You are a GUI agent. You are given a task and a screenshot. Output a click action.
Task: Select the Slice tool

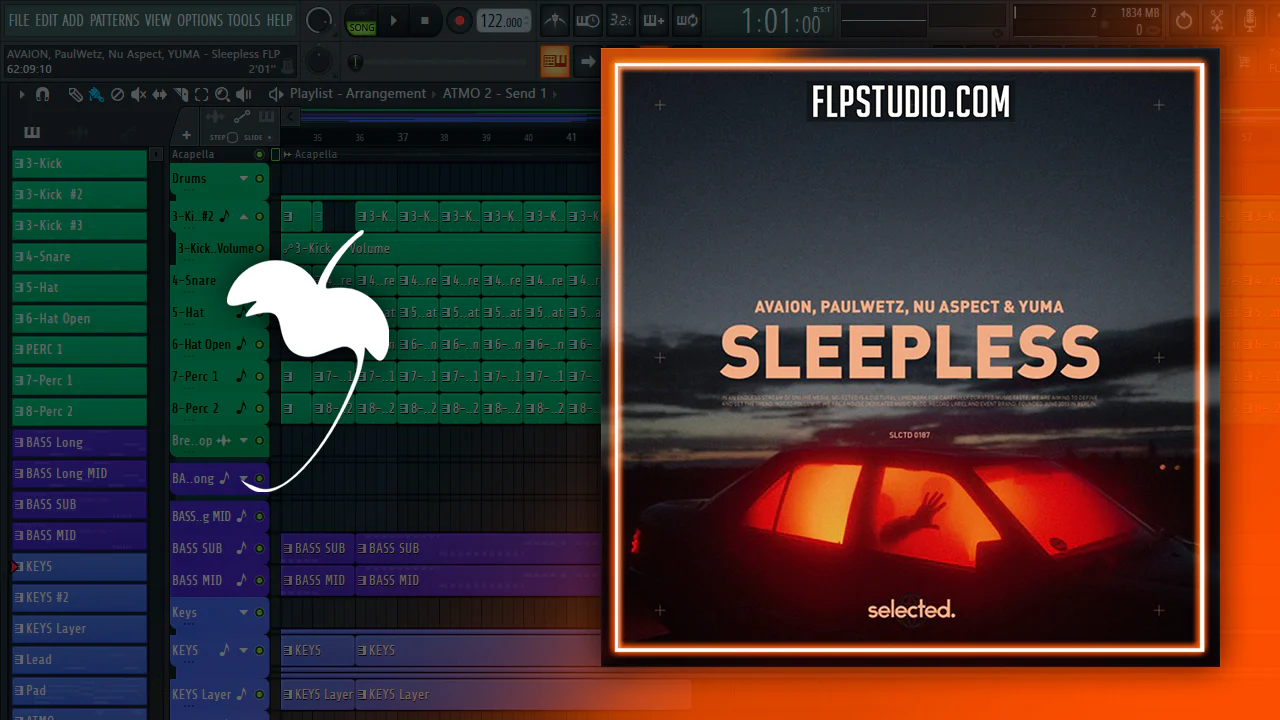181,94
